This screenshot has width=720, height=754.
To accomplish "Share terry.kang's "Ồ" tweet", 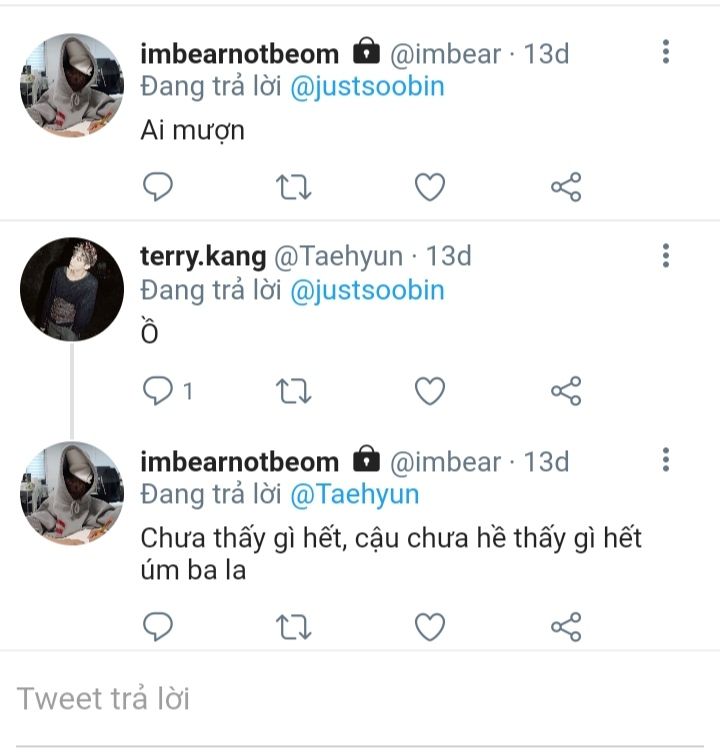I will (566, 391).
